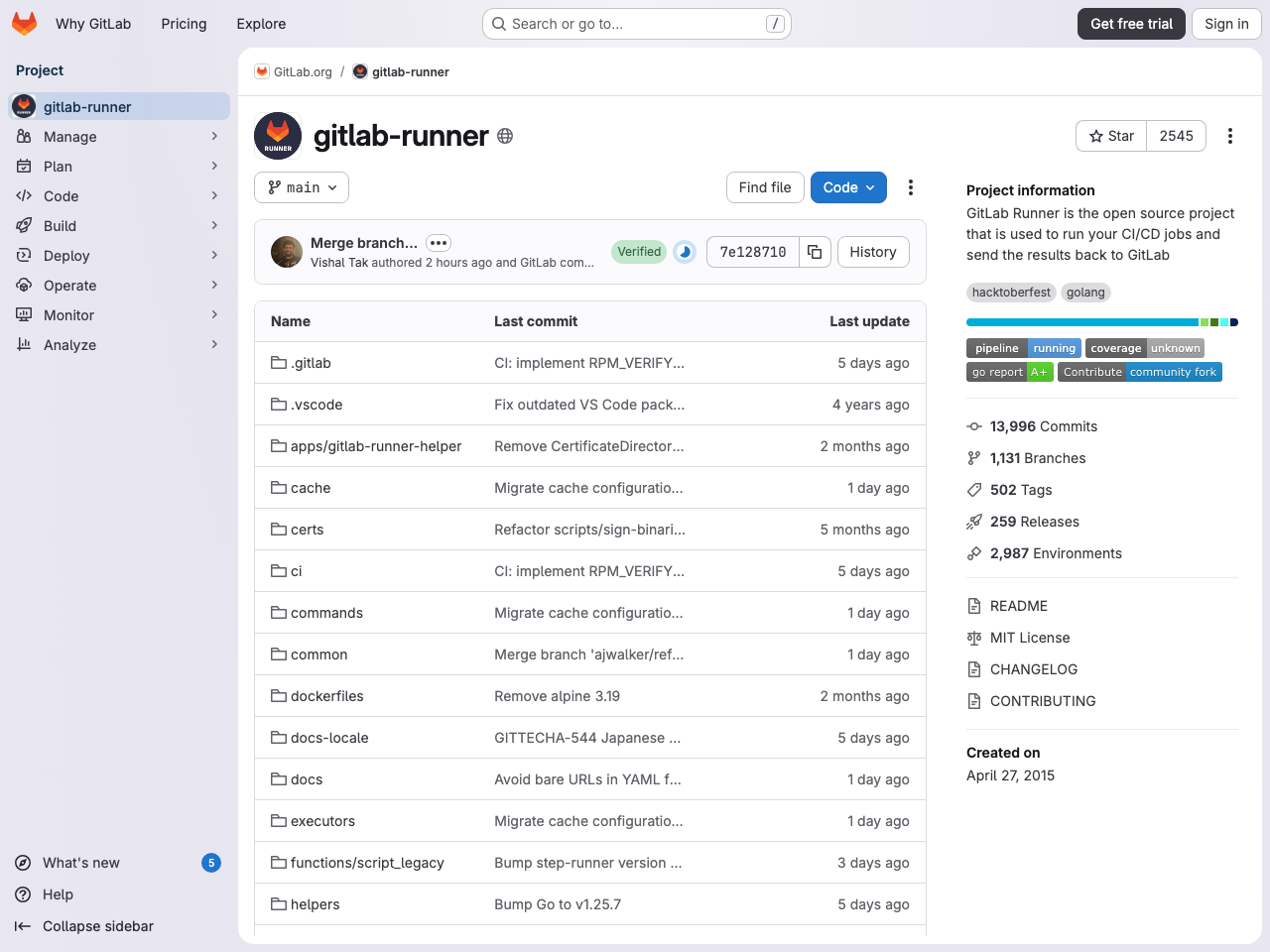This screenshot has height=952, width=1270.
Task: Open the Pricing menu item
Action: click(x=184, y=23)
